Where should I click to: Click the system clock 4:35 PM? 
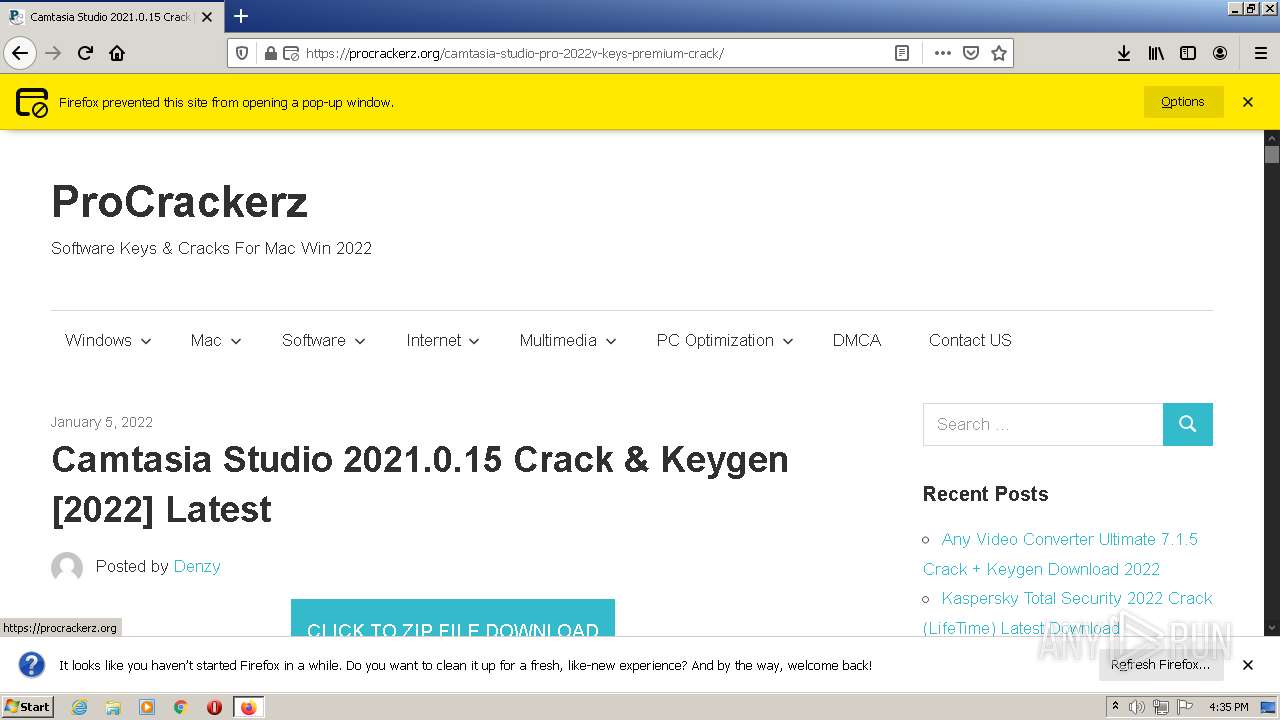pyautogui.click(x=1229, y=707)
